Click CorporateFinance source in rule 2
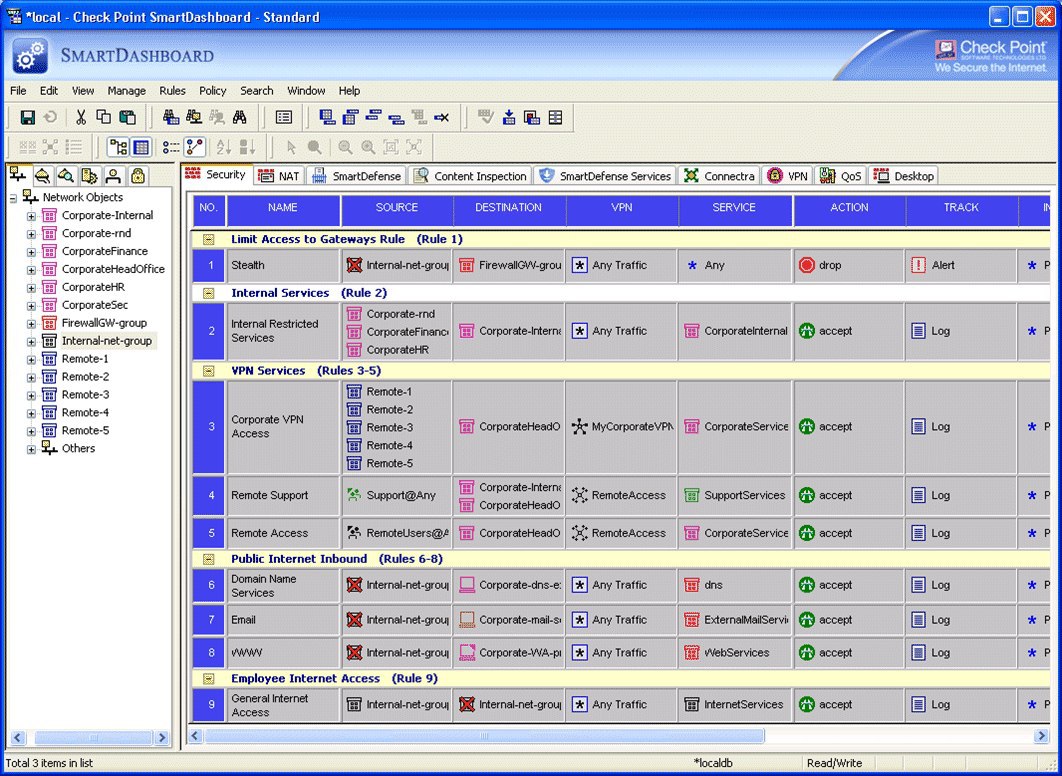The width and height of the screenshot is (1062, 776). click(x=398, y=332)
